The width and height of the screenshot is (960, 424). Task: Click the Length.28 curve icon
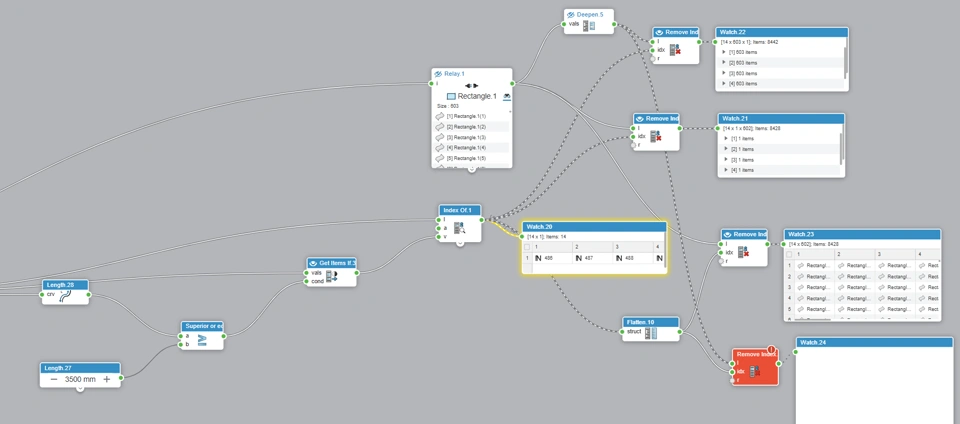(66, 296)
